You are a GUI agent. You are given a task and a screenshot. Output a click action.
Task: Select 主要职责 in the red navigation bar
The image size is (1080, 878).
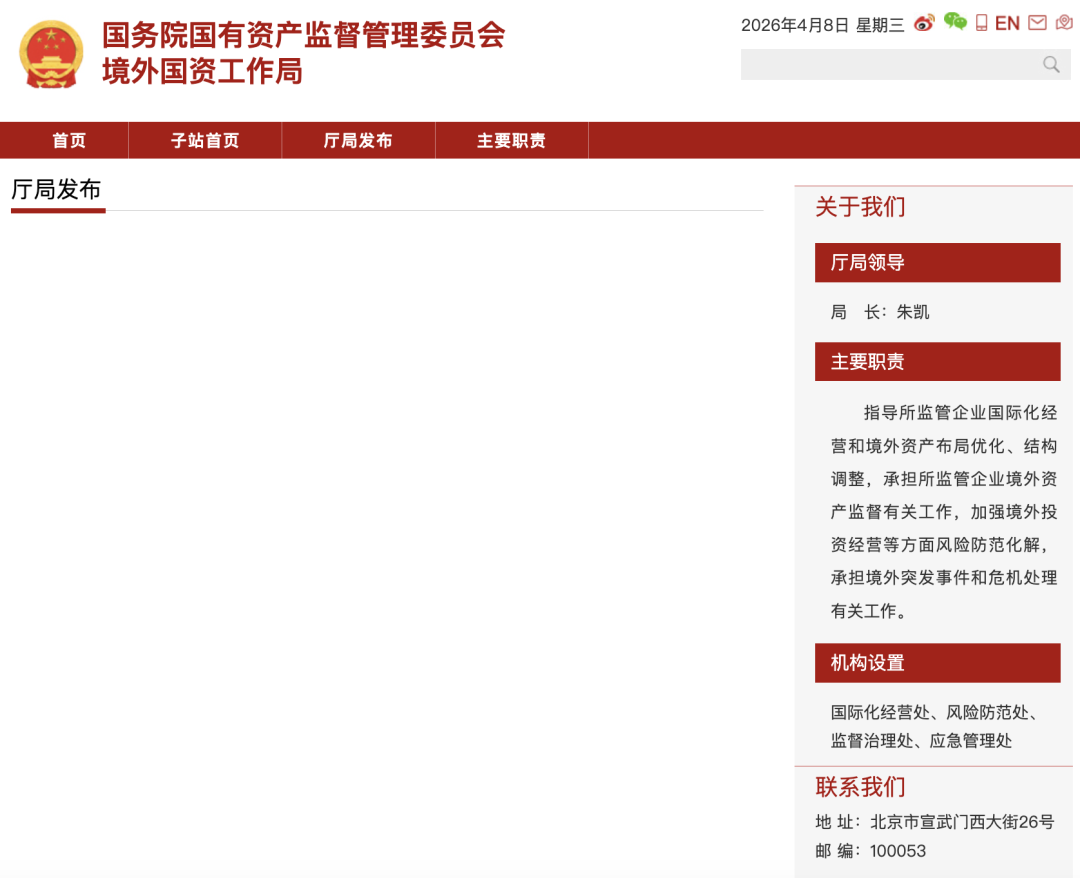tap(511, 141)
